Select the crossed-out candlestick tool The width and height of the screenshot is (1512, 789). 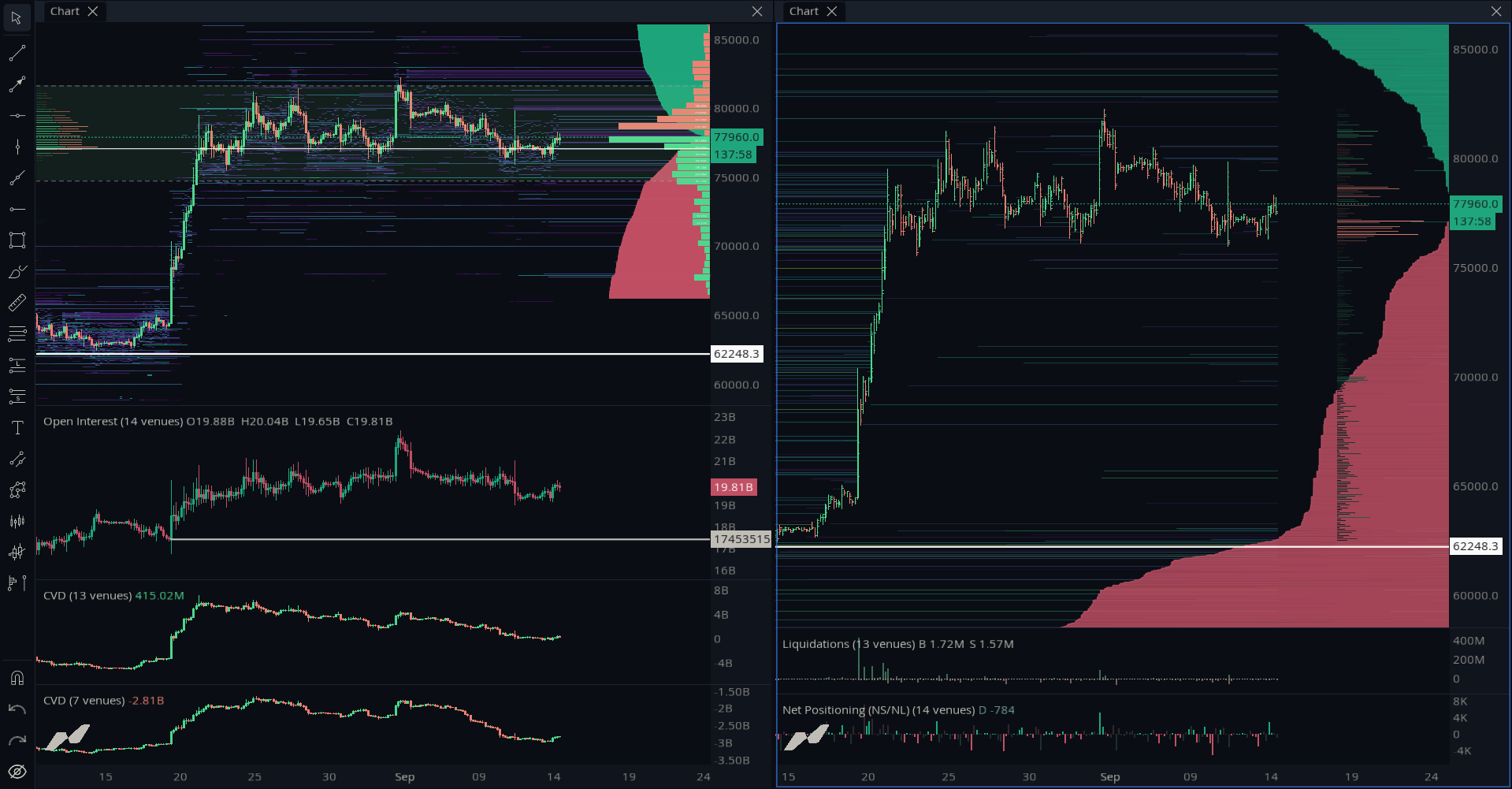tap(17, 553)
